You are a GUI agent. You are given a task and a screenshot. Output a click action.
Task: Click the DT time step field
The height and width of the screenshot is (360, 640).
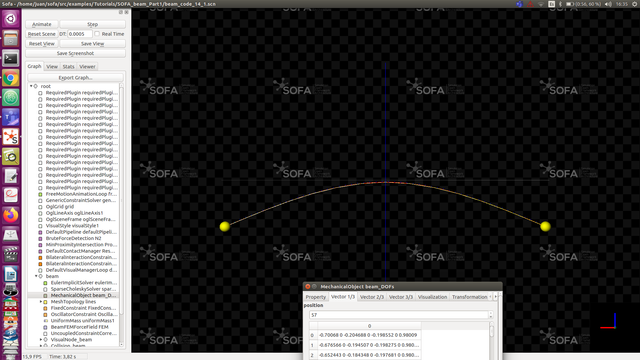pos(80,34)
